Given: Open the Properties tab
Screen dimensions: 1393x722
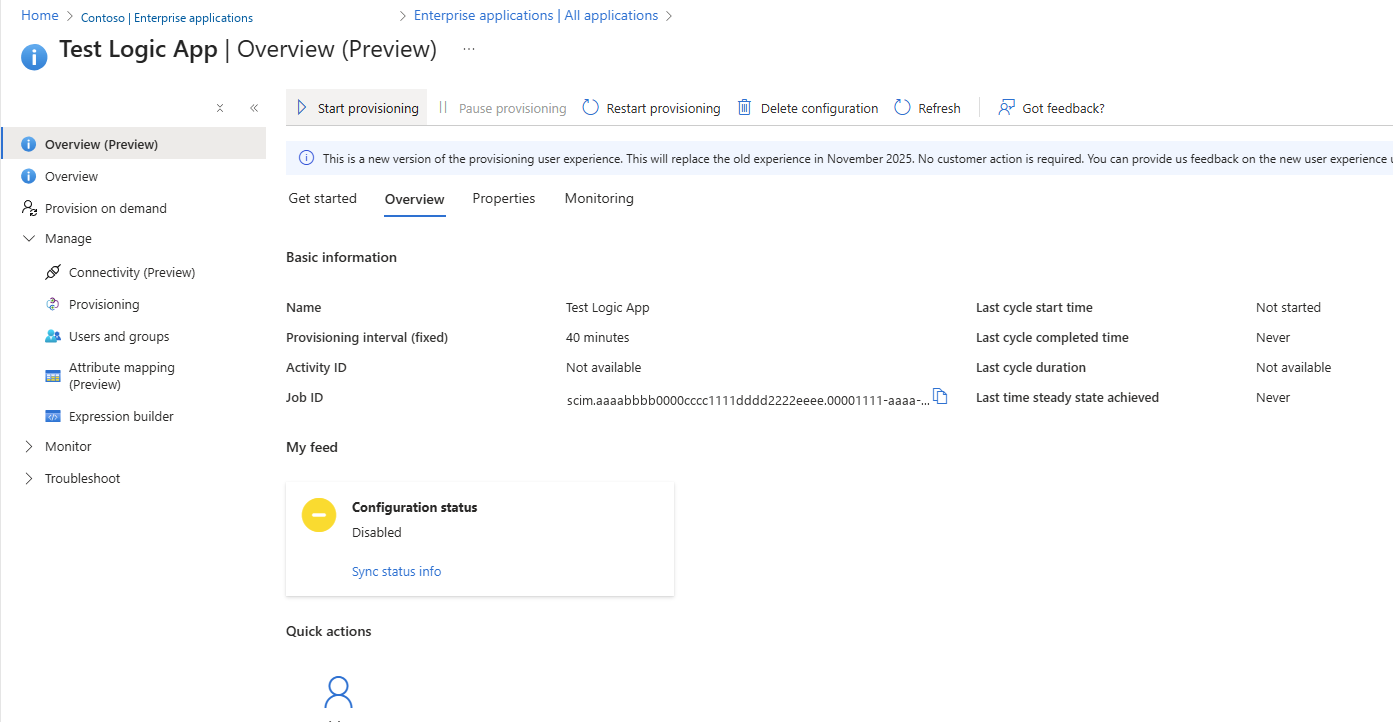Looking at the screenshot, I should (x=504, y=198).
